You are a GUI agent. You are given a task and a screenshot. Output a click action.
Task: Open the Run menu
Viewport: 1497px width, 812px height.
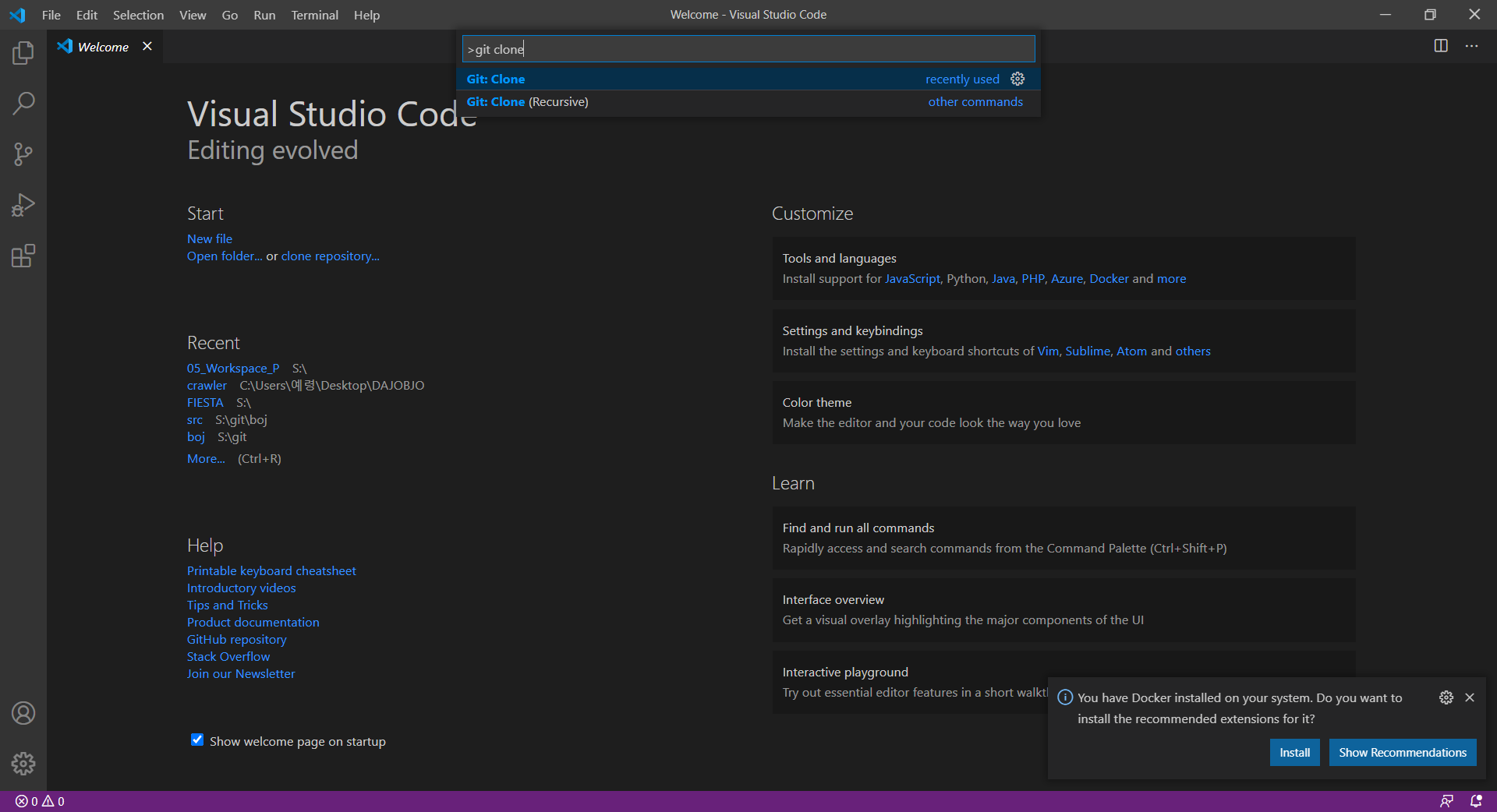click(264, 15)
